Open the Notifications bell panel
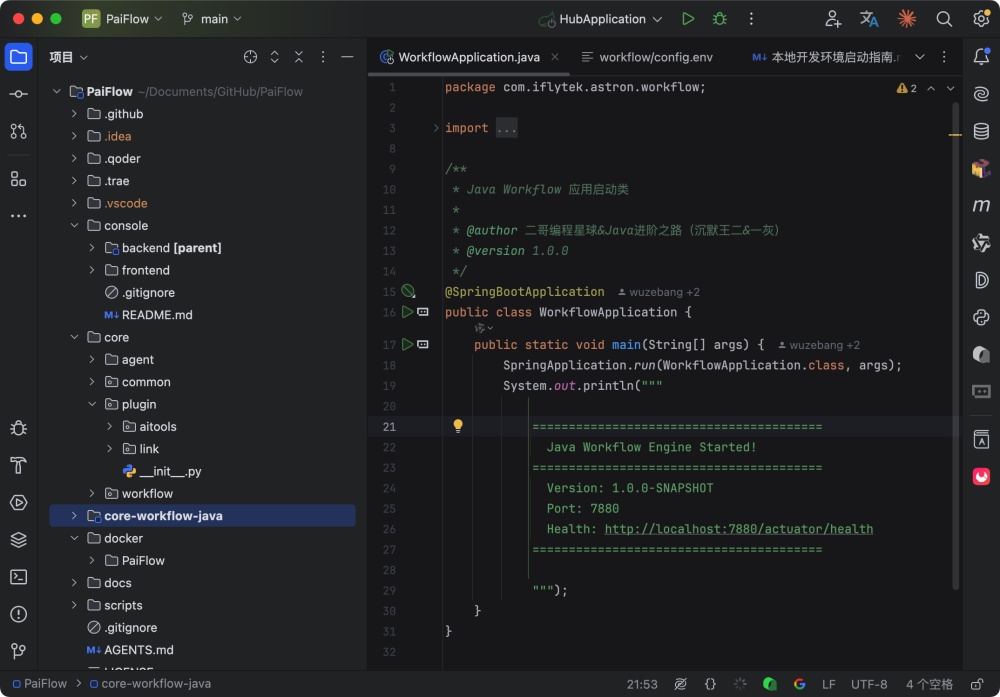The height and width of the screenshot is (697, 1000). coord(981,57)
